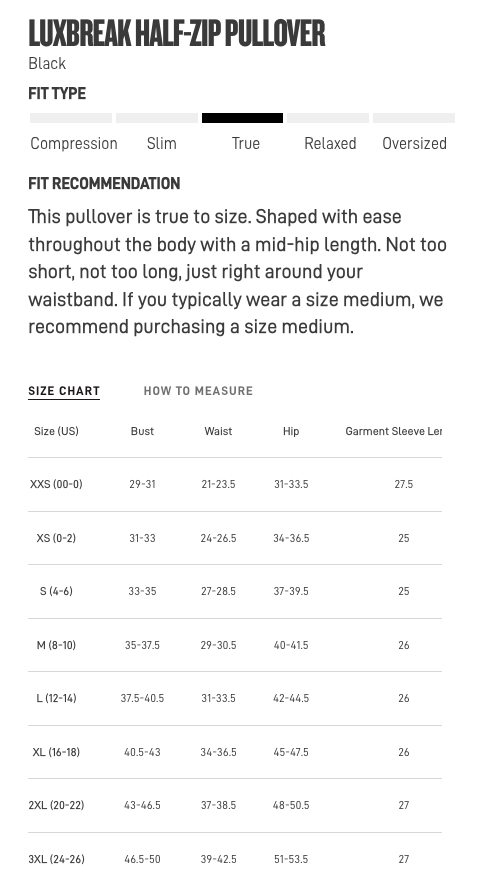This screenshot has height=876, width=498.
Task: Click the Oversized fit type bar
Action: click(414, 118)
